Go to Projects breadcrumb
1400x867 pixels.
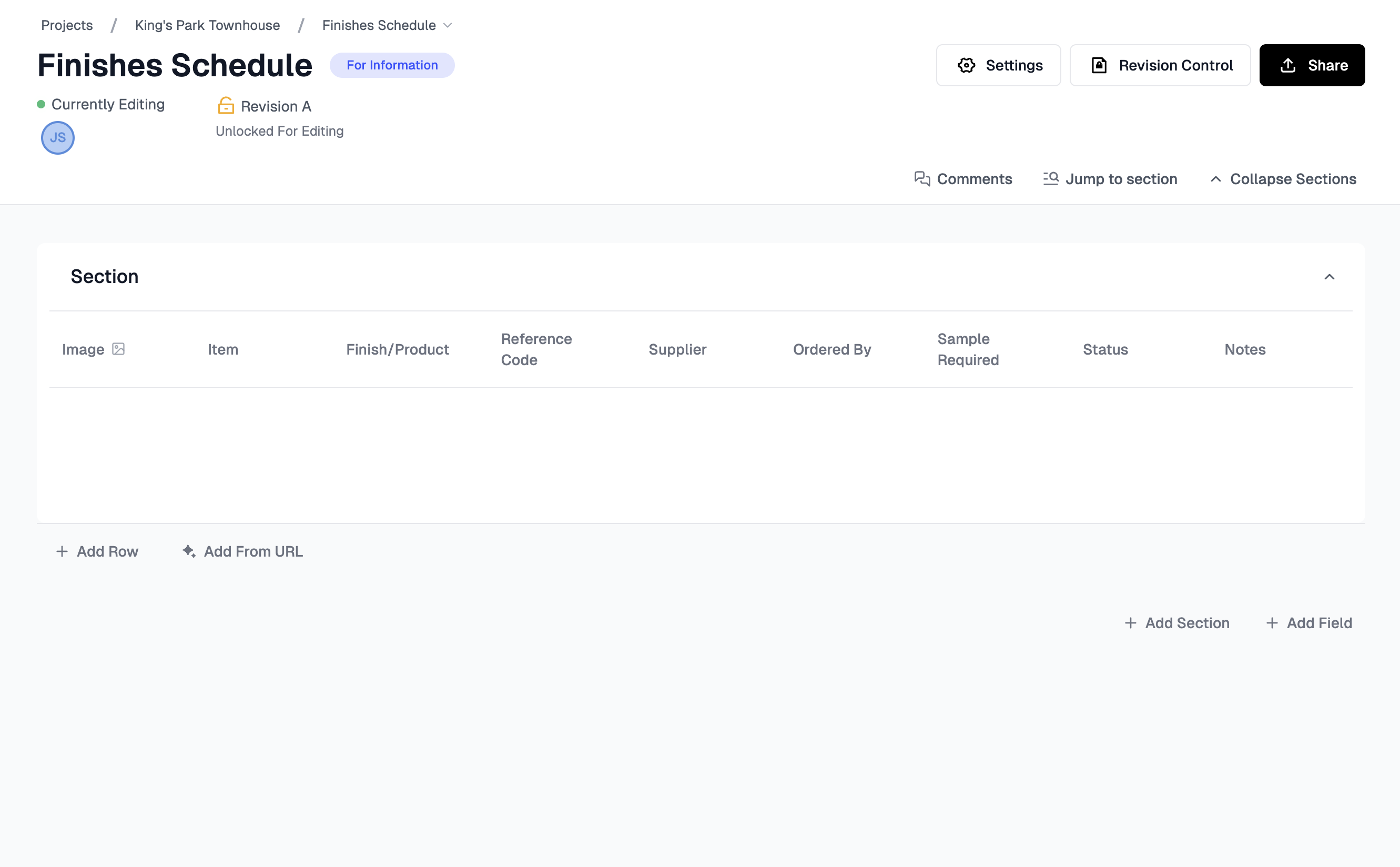tap(67, 25)
